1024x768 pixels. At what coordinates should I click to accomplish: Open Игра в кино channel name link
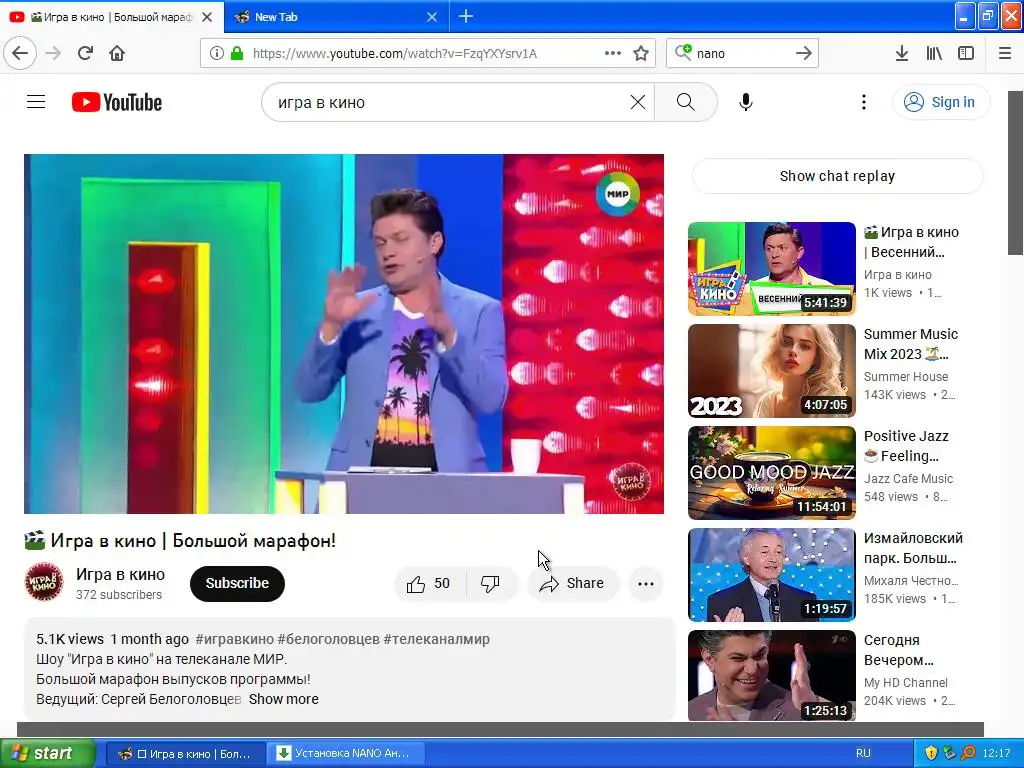coord(120,574)
